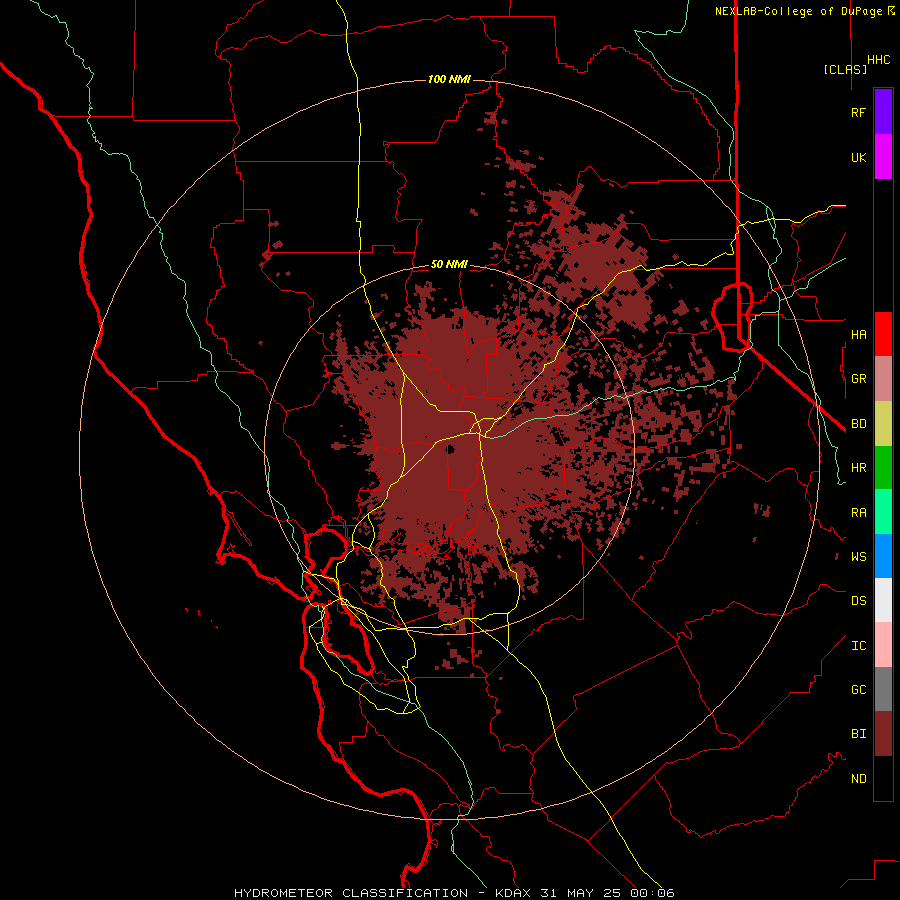
Task: Click the DS legend label
Action: 858,601
